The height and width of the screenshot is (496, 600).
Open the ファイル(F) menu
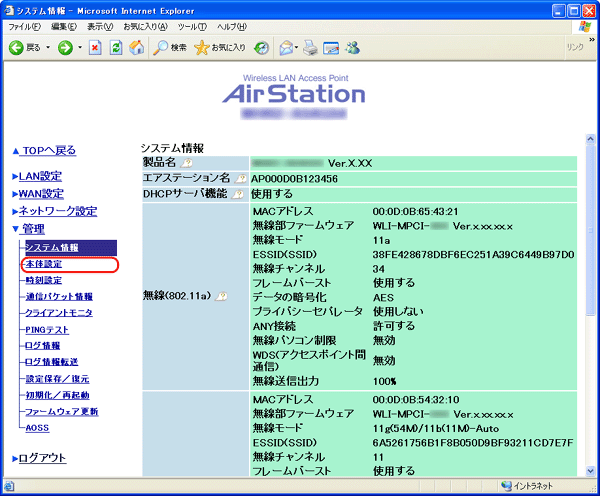tap(24, 27)
